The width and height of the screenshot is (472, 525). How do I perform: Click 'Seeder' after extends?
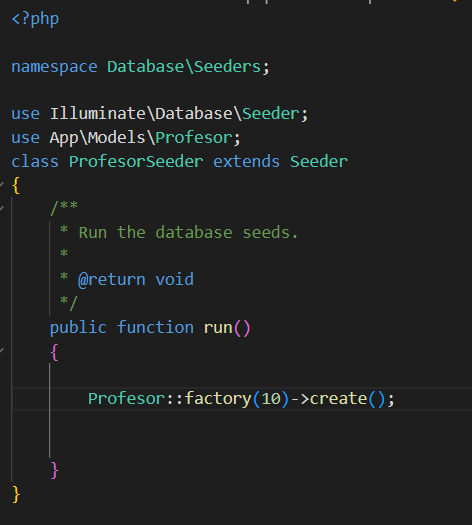tap(319, 162)
